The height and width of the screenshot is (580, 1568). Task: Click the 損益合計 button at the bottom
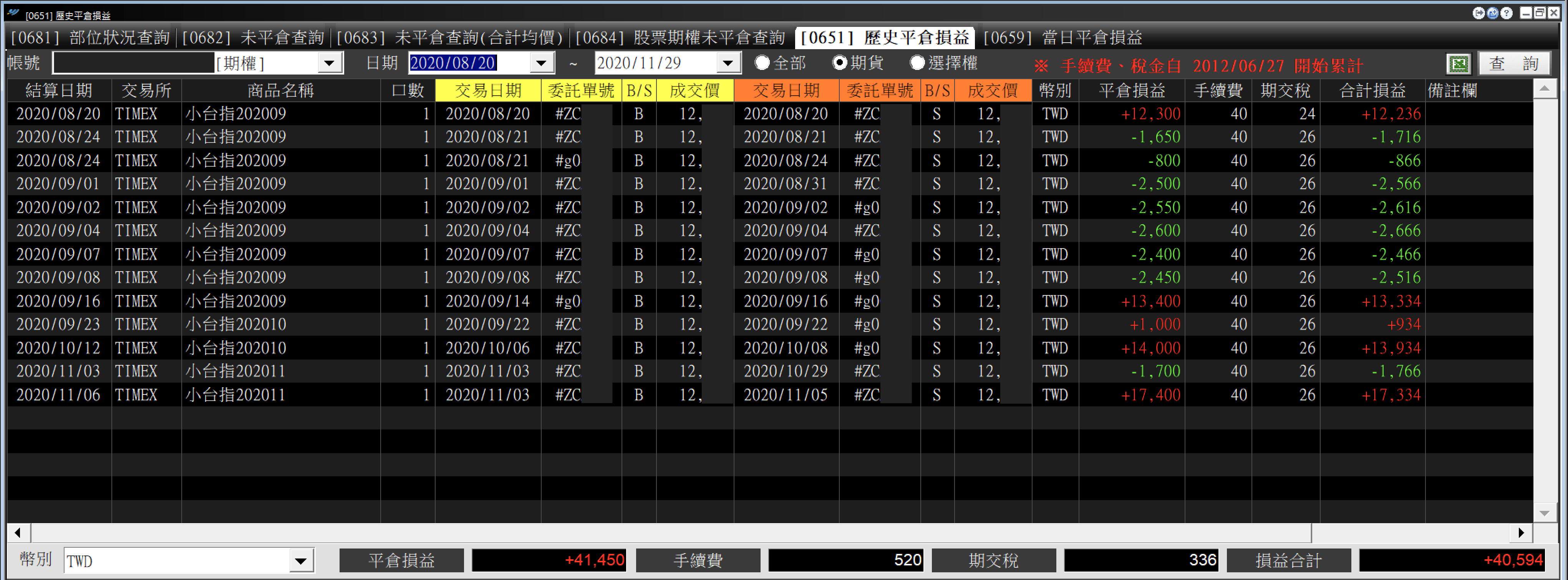tap(1289, 560)
